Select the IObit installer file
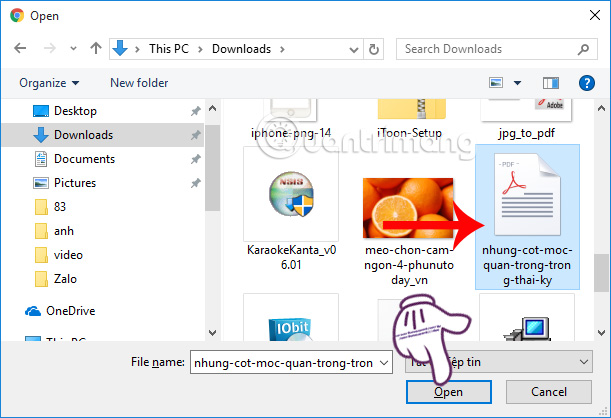Viewport: 611px width, 418px height. [291, 317]
